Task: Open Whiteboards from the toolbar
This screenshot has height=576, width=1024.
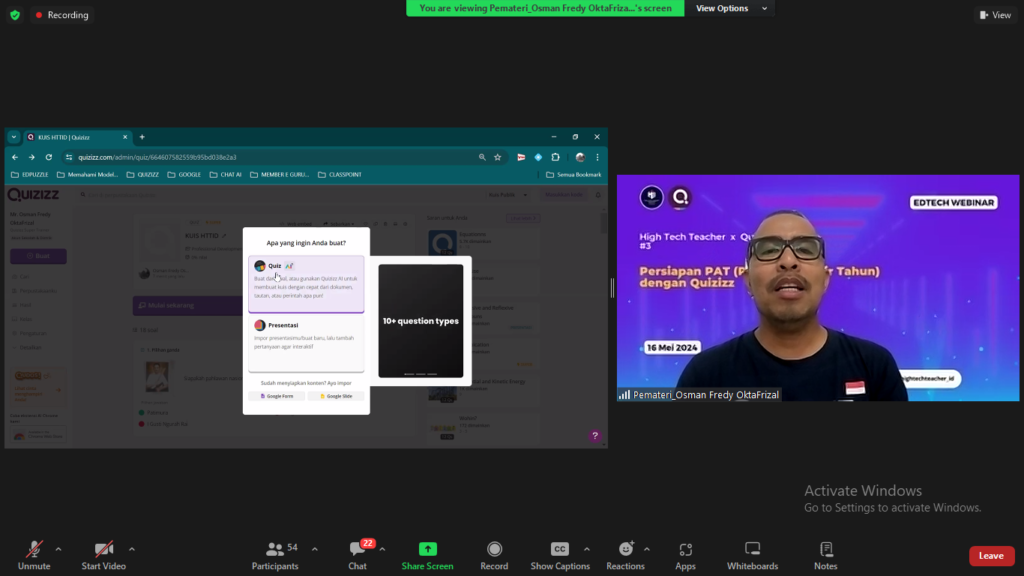Action: point(752,550)
